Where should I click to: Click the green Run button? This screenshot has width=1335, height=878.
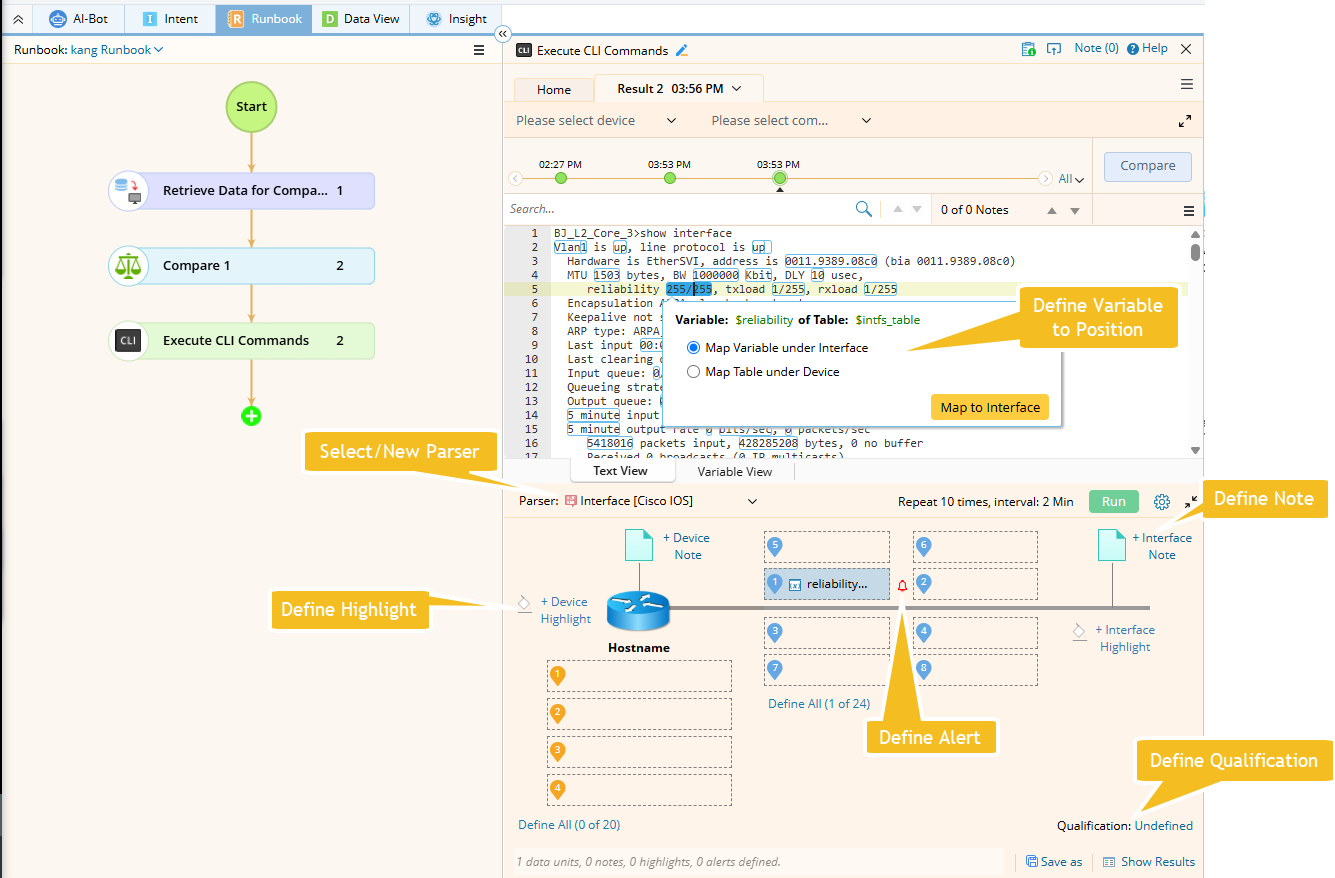1113,502
